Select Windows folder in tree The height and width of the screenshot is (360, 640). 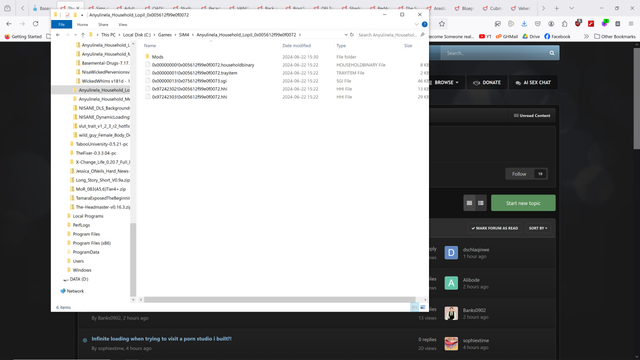82,270
